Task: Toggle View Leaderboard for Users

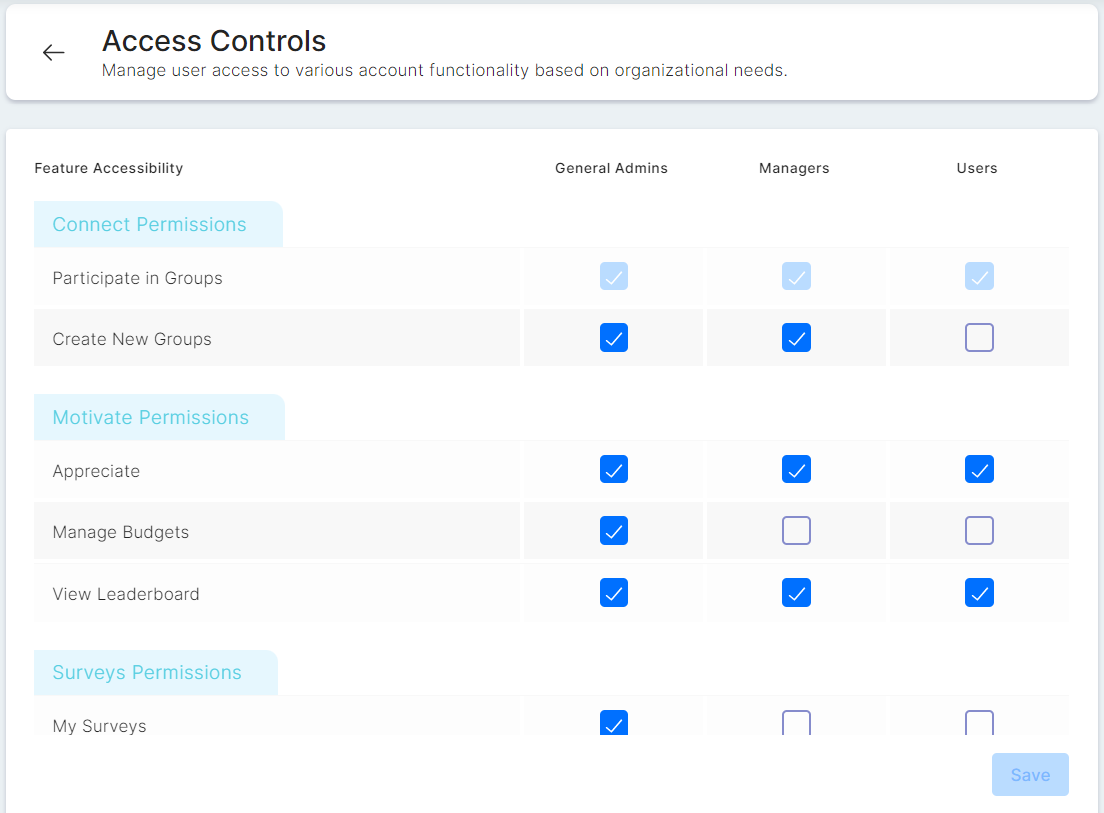Action: 979,593
